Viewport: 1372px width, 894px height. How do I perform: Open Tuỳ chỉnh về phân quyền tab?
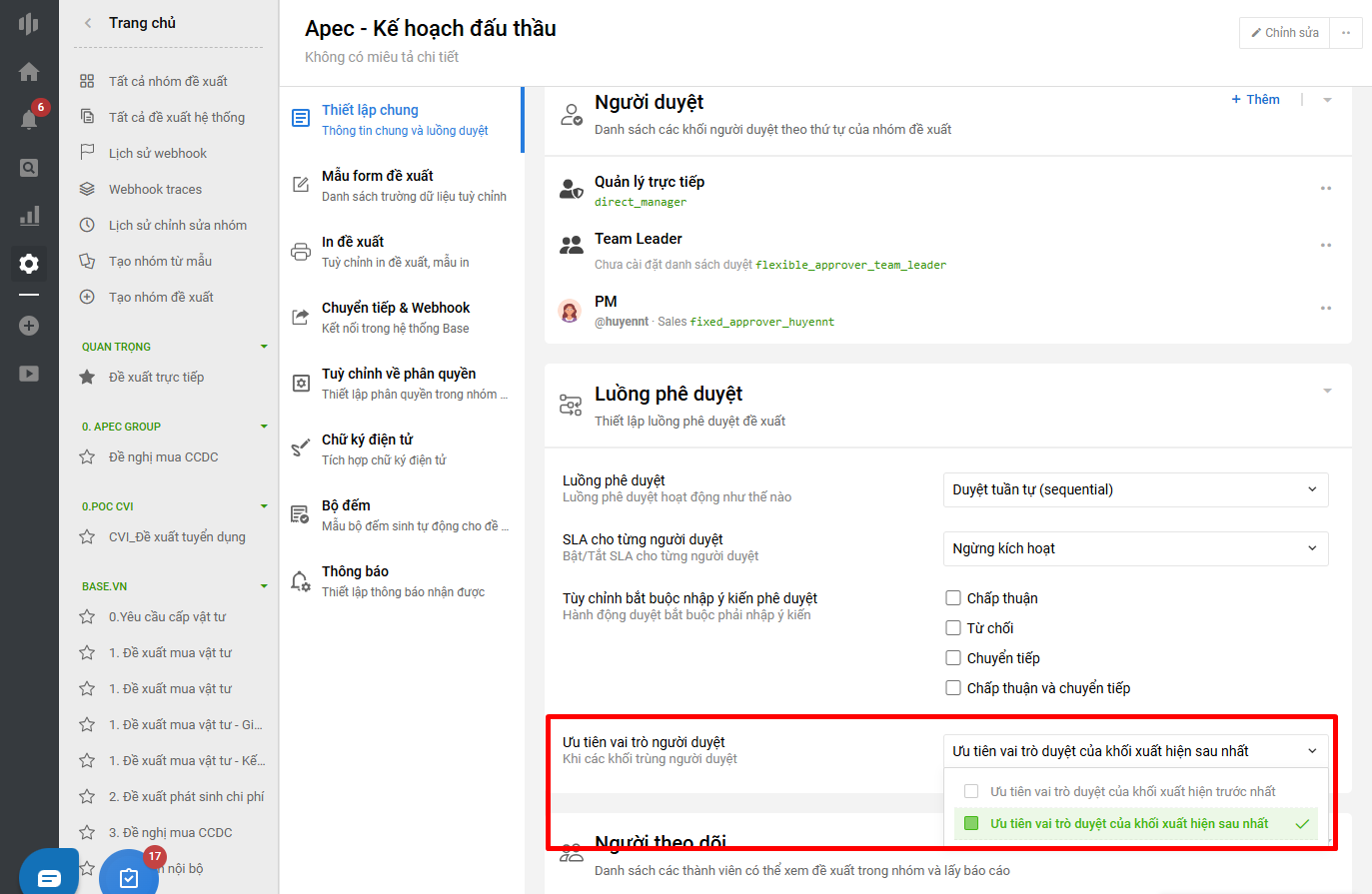[402, 383]
